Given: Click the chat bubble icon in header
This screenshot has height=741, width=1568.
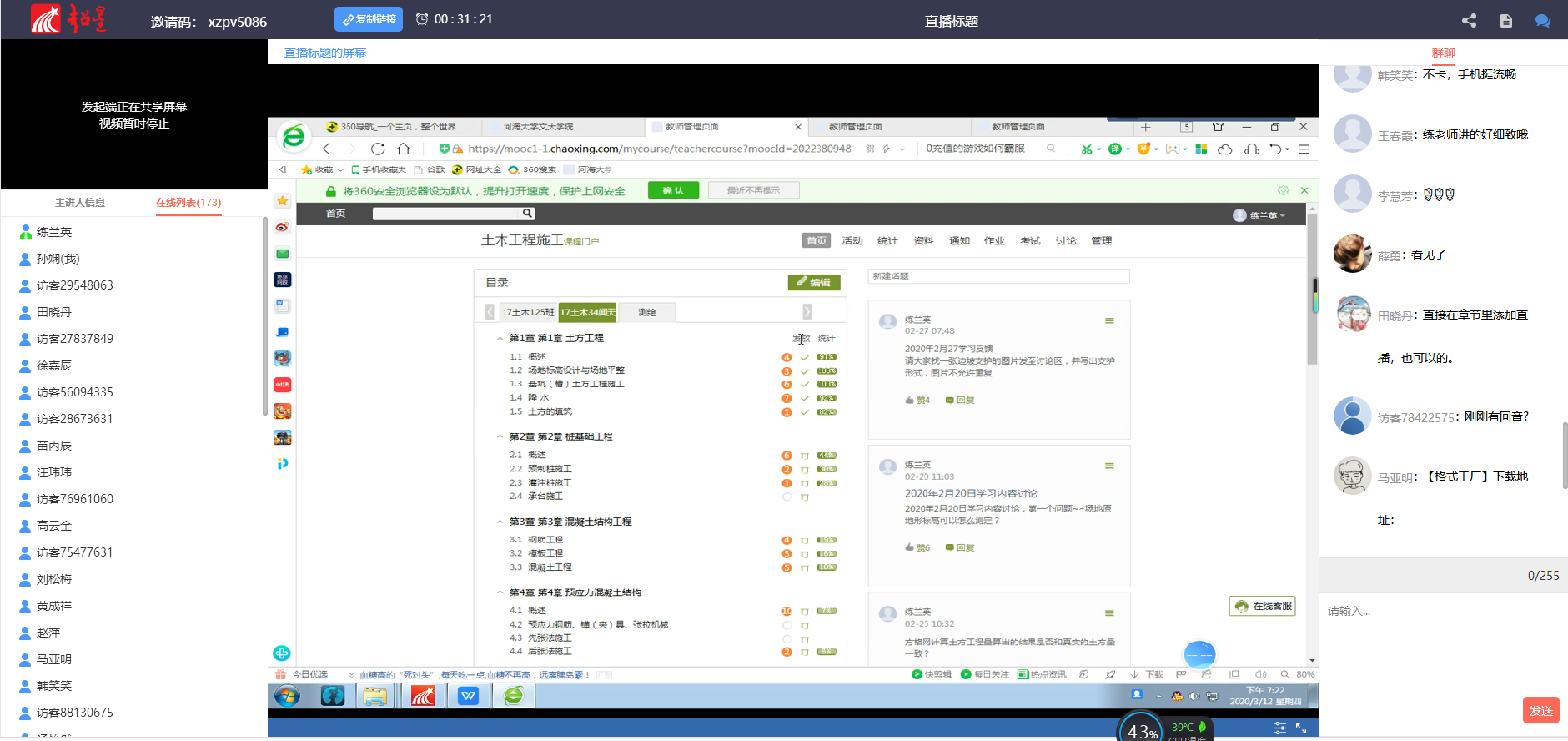Looking at the screenshot, I should [x=1542, y=21].
